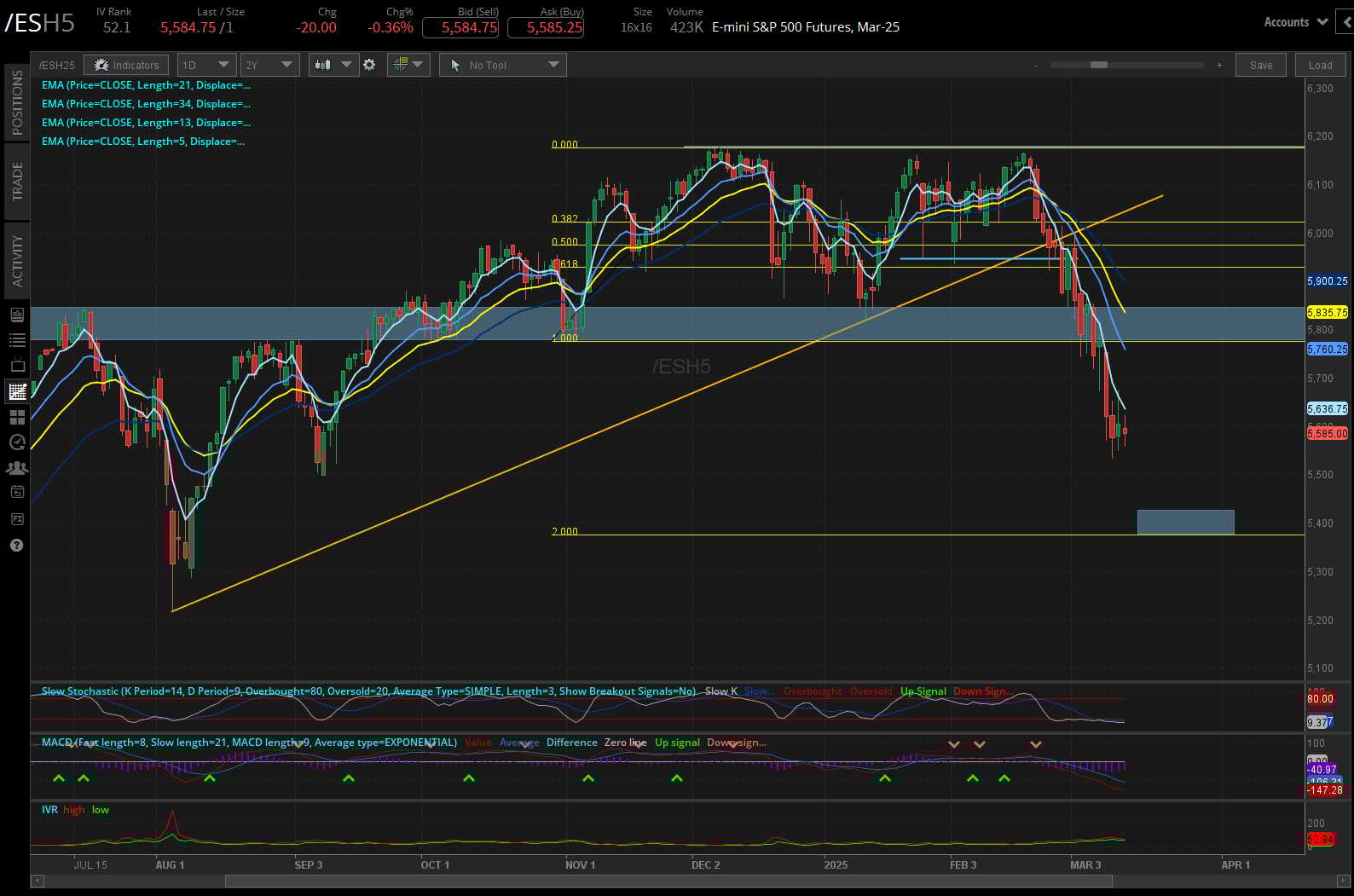This screenshot has height=896, width=1354.
Task: Click the 5,760.25 price axis label
Action: point(1328,350)
